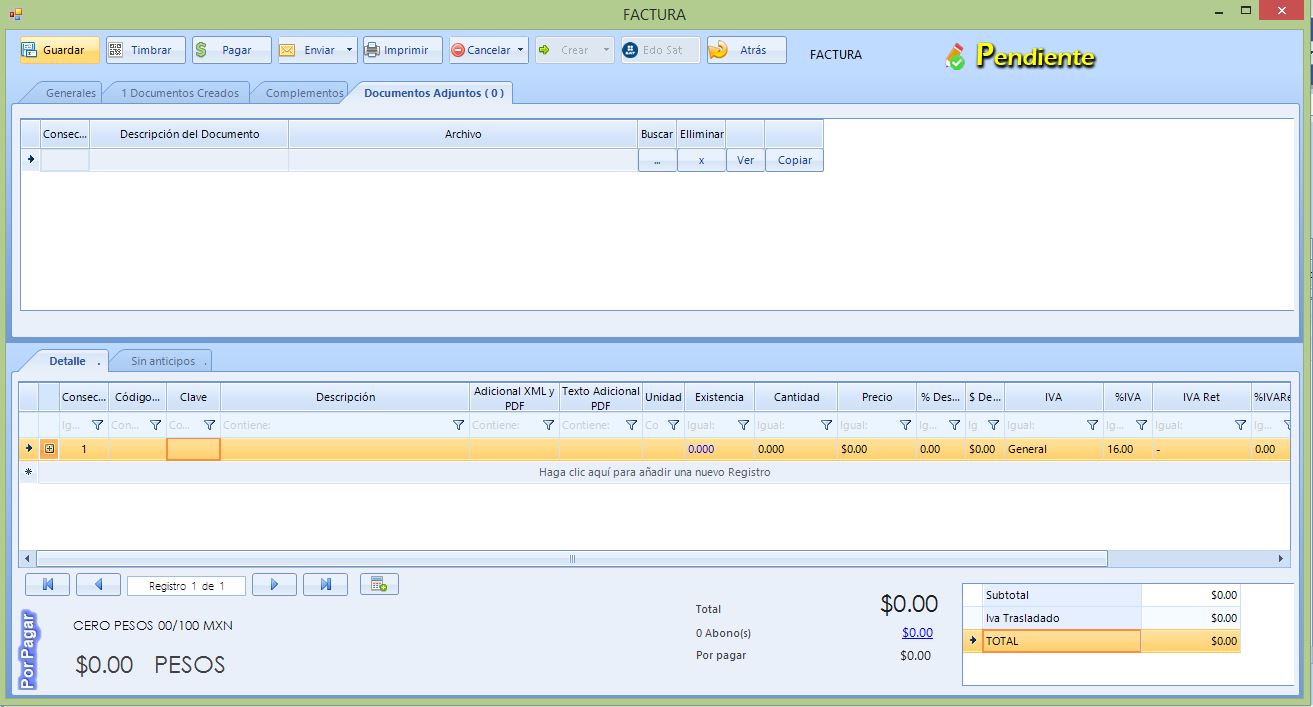Screen dimensions: 1313x707
Task: Go to next record navigation button
Action: point(274,585)
